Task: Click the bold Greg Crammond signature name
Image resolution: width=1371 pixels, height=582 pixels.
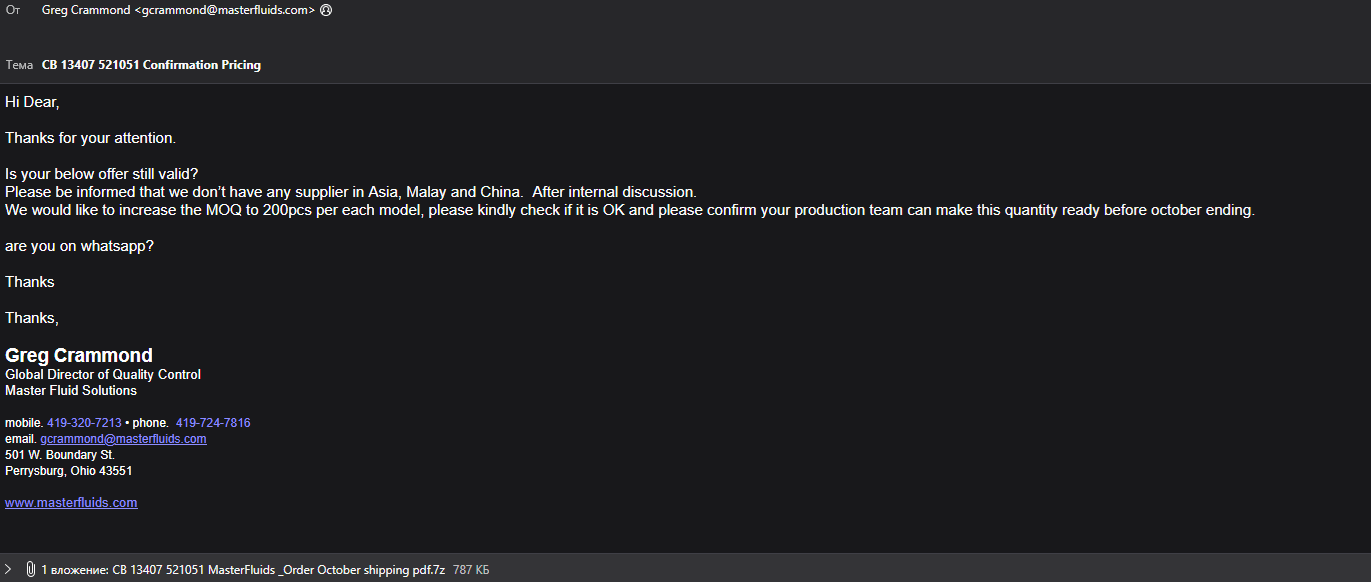Action: 79,355
